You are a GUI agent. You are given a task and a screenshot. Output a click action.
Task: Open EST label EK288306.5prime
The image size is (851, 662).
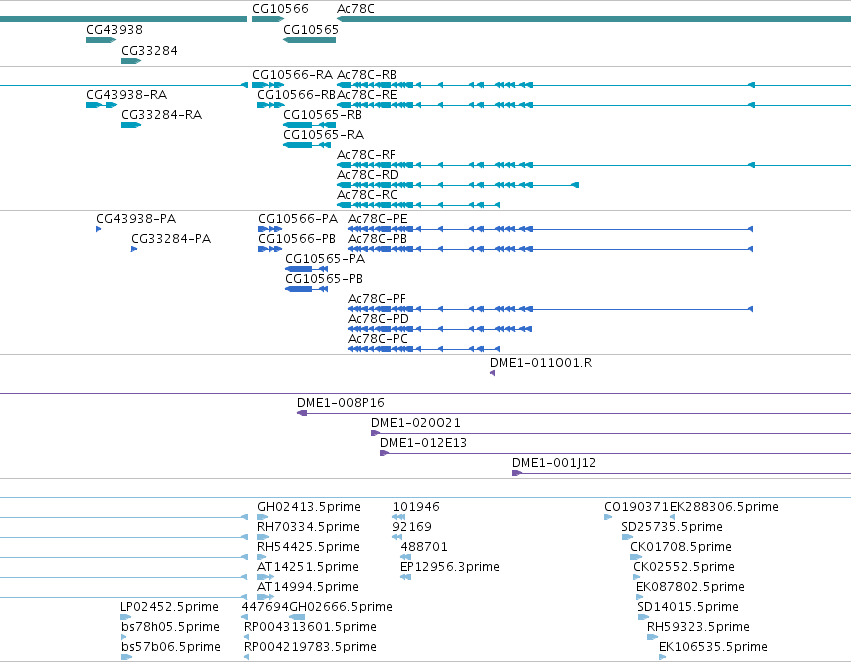point(725,507)
